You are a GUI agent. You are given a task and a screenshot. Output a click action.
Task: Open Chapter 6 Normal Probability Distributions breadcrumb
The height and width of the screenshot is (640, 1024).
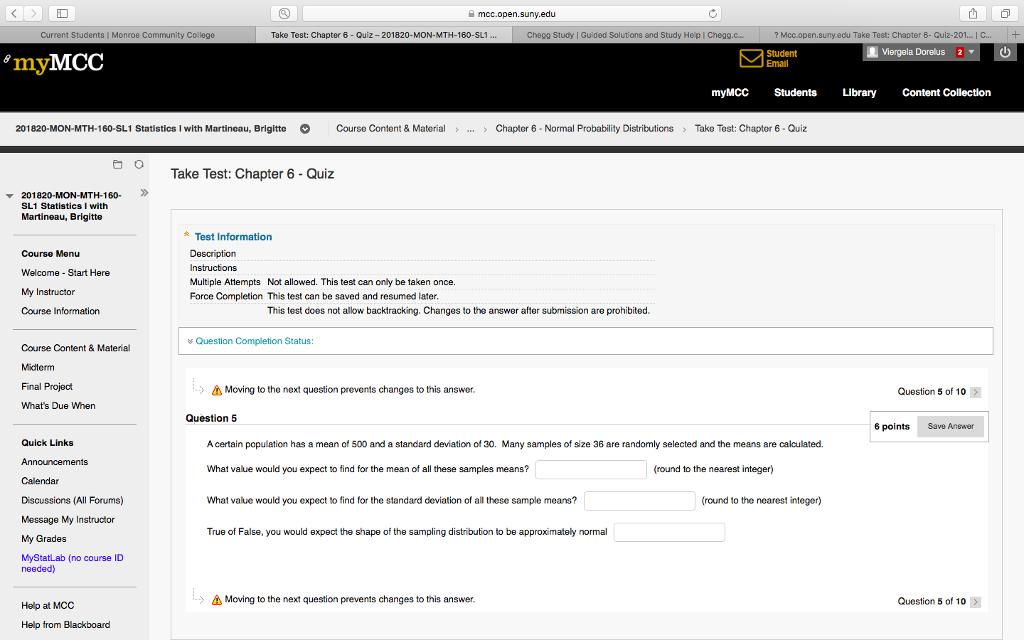(x=584, y=129)
